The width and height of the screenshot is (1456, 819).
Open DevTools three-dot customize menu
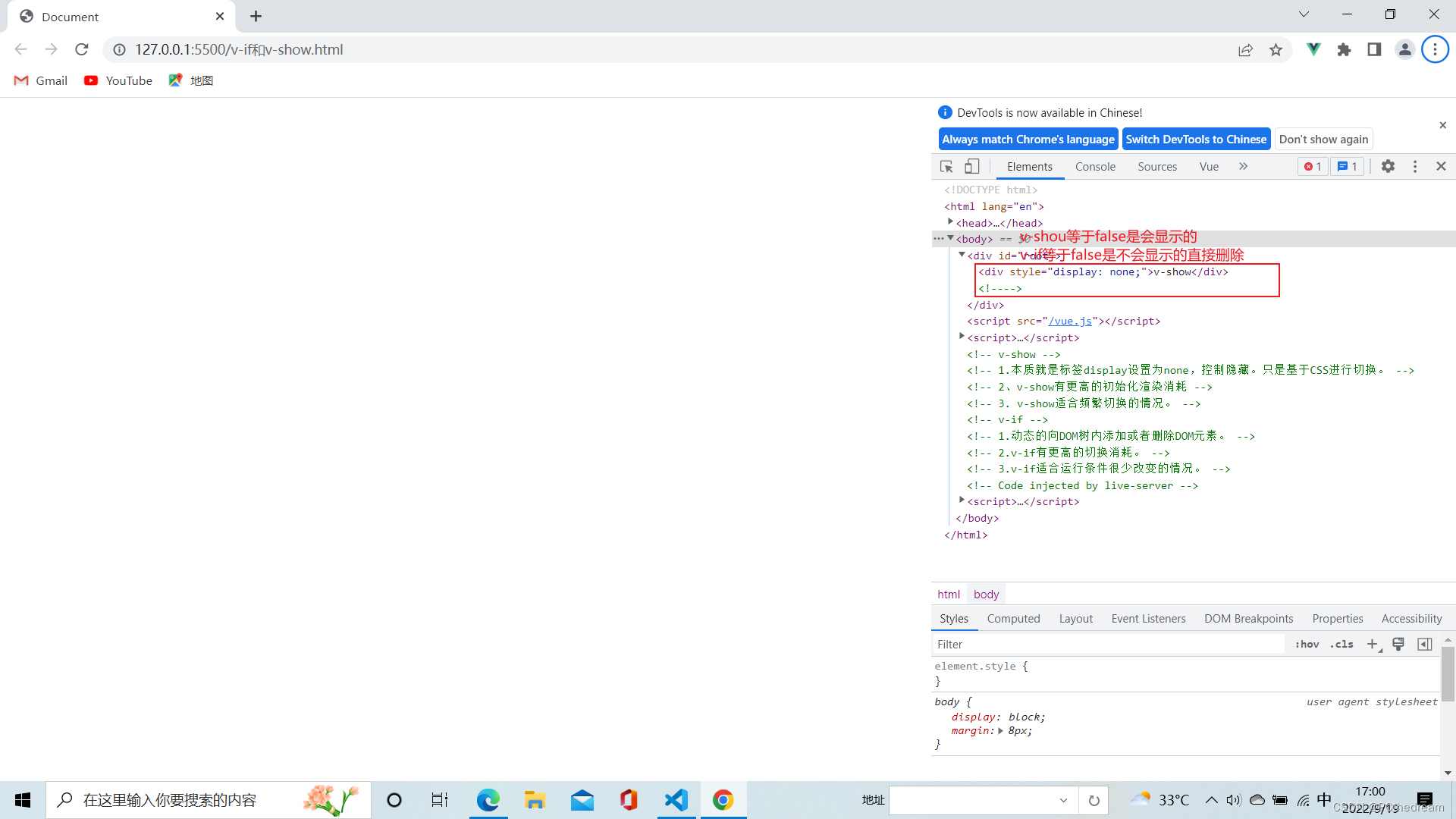coord(1414,166)
